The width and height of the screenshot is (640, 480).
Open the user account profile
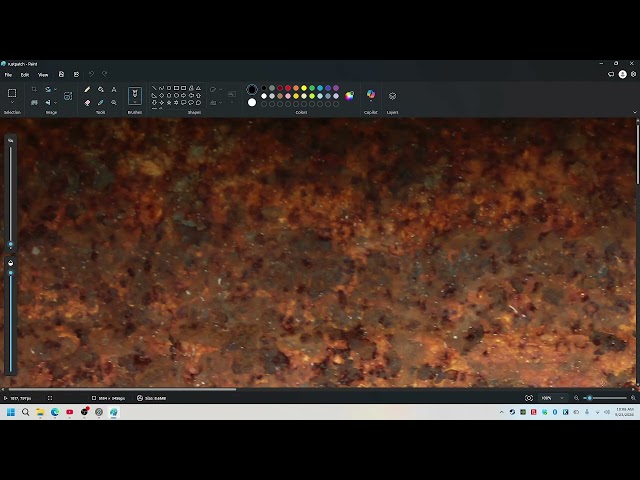point(622,74)
